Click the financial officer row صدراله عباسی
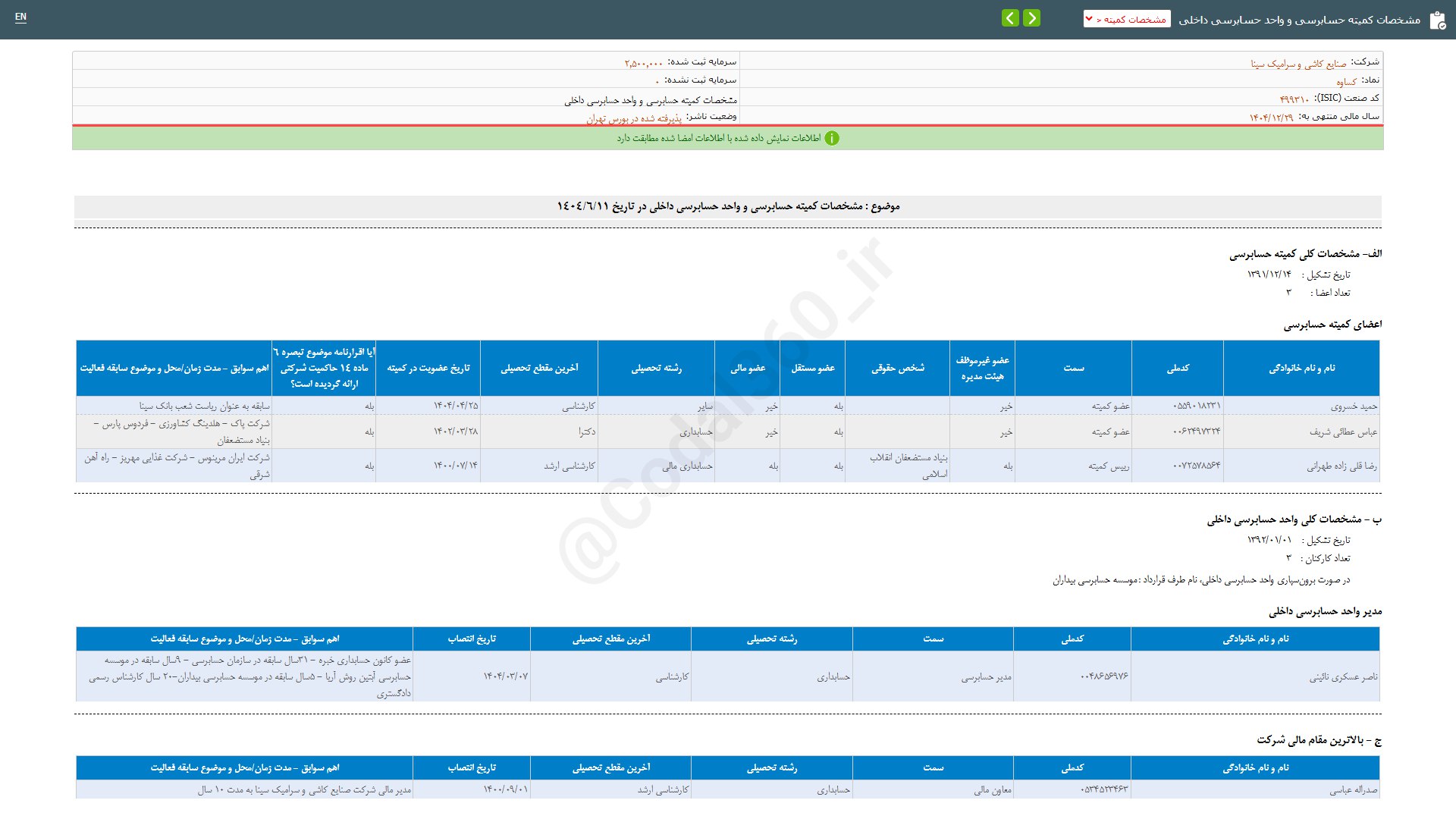The image size is (1456, 819). (1353, 789)
